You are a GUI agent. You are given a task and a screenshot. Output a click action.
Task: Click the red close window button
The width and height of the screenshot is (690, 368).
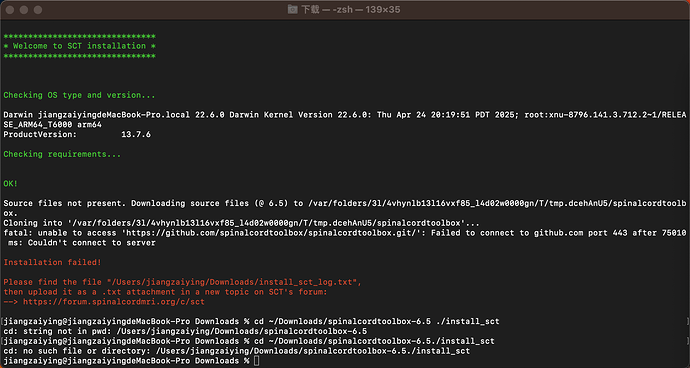[10, 10]
